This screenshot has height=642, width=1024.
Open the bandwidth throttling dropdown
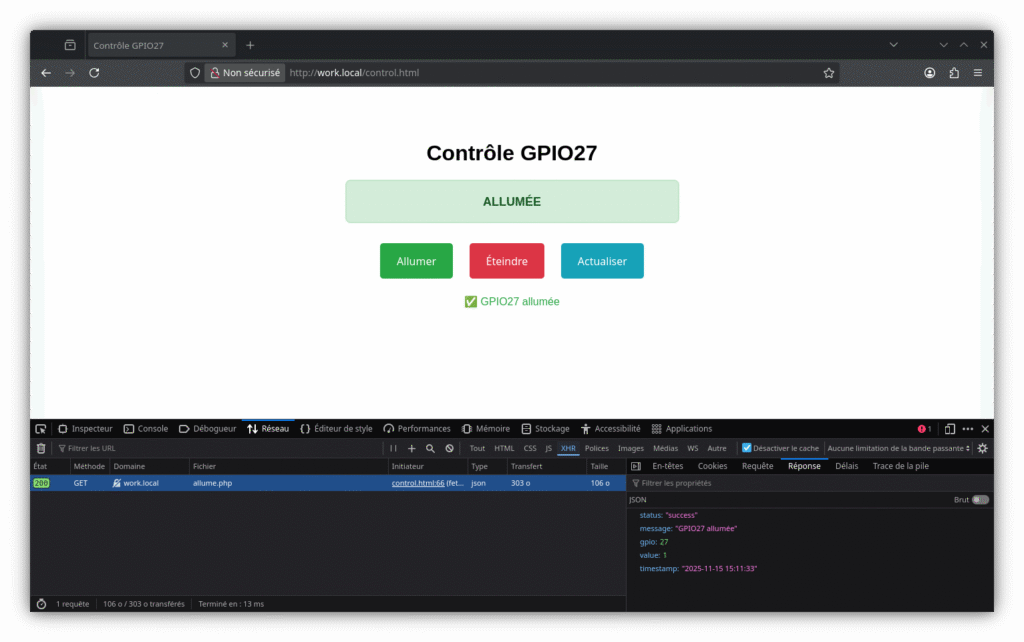coord(899,449)
